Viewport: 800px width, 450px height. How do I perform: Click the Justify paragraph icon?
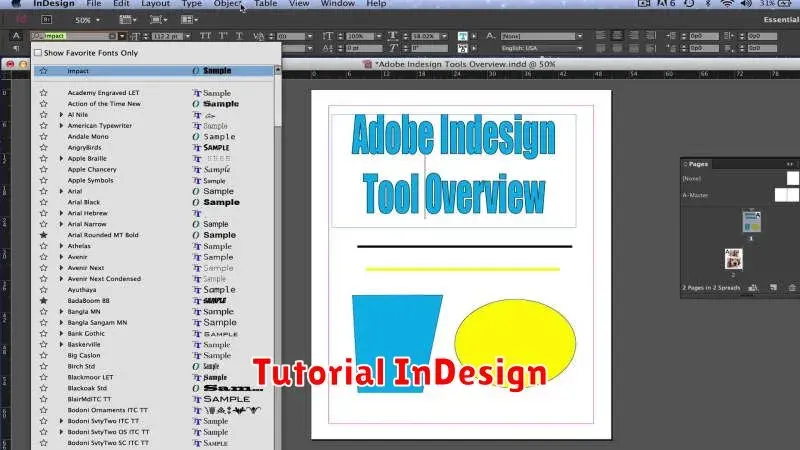(x=651, y=36)
